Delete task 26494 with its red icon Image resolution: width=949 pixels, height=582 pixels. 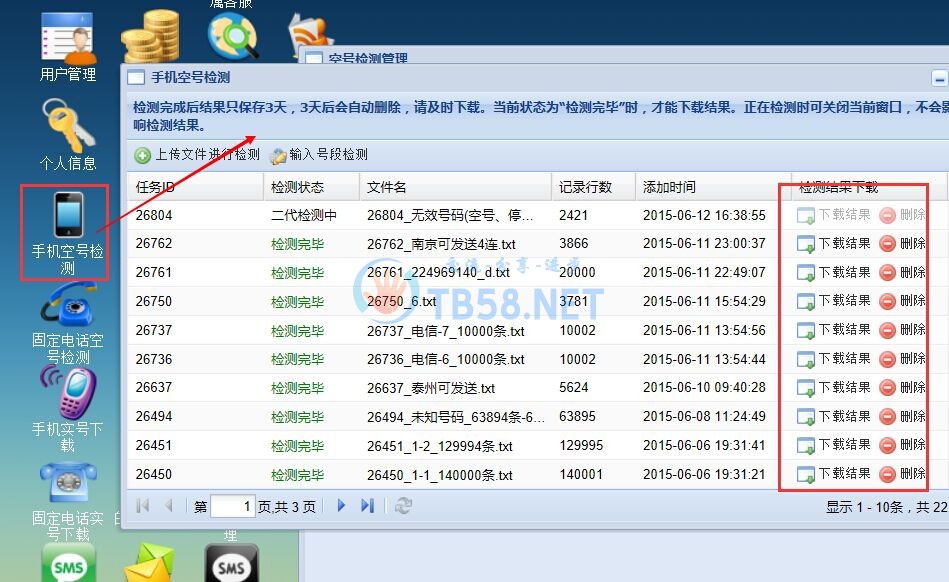click(x=887, y=417)
